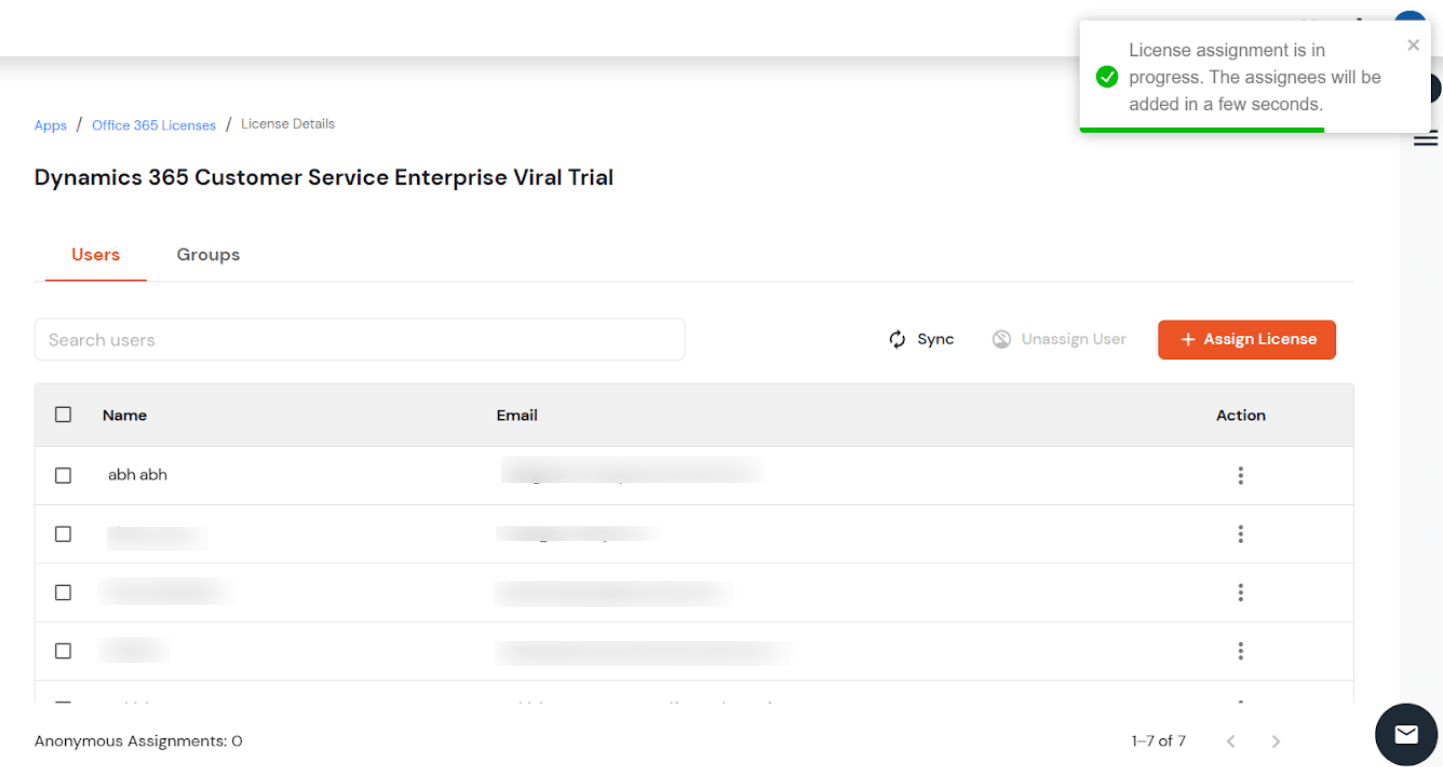Click the Unassign User icon
This screenshot has height=767, width=1443.
tap(1001, 339)
